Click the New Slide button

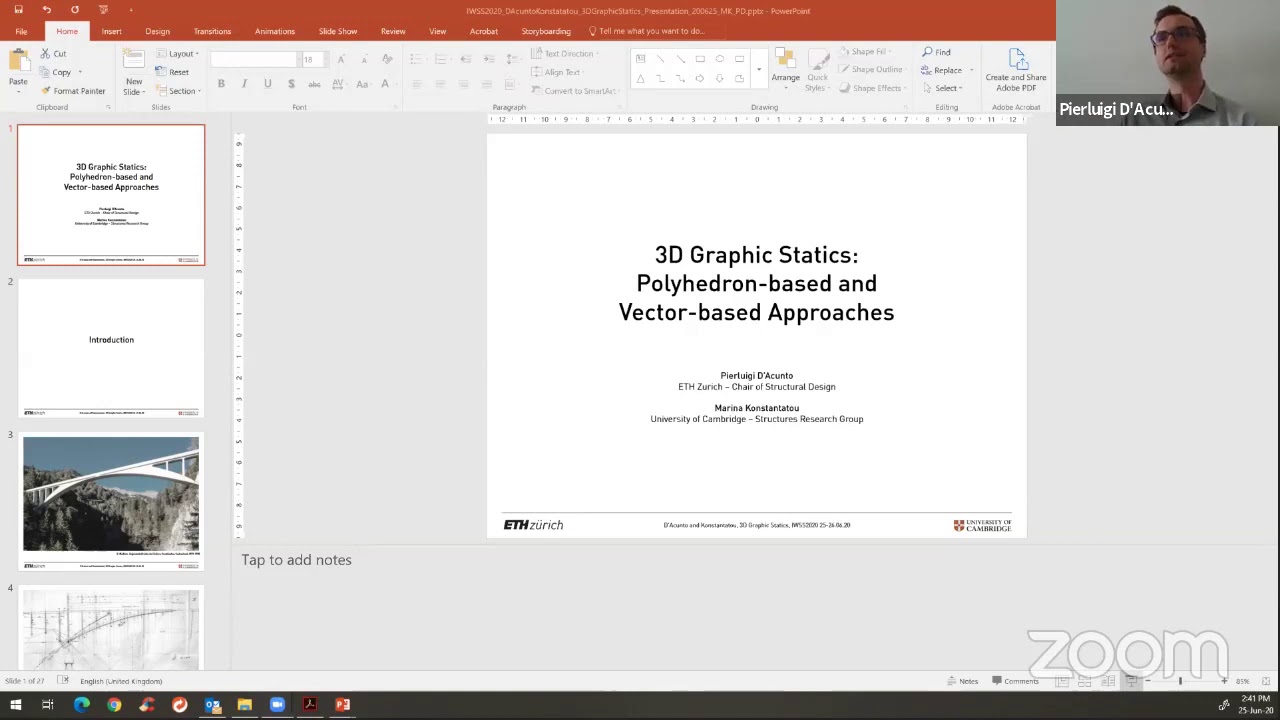133,72
